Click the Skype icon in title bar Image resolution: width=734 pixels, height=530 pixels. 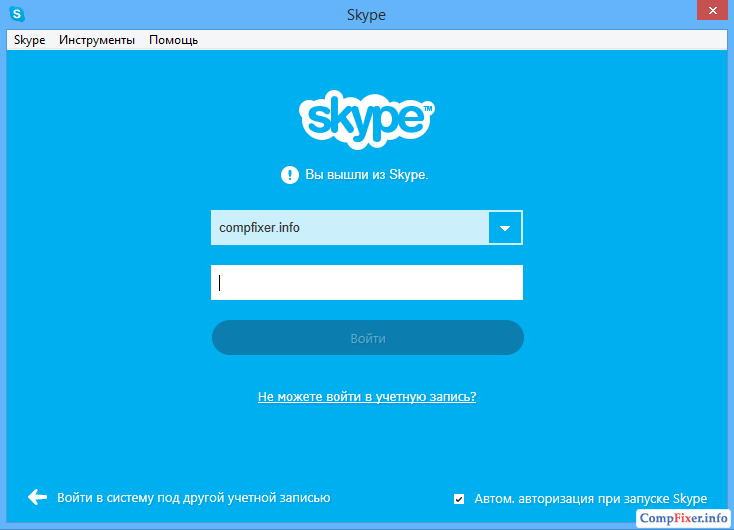(17, 14)
